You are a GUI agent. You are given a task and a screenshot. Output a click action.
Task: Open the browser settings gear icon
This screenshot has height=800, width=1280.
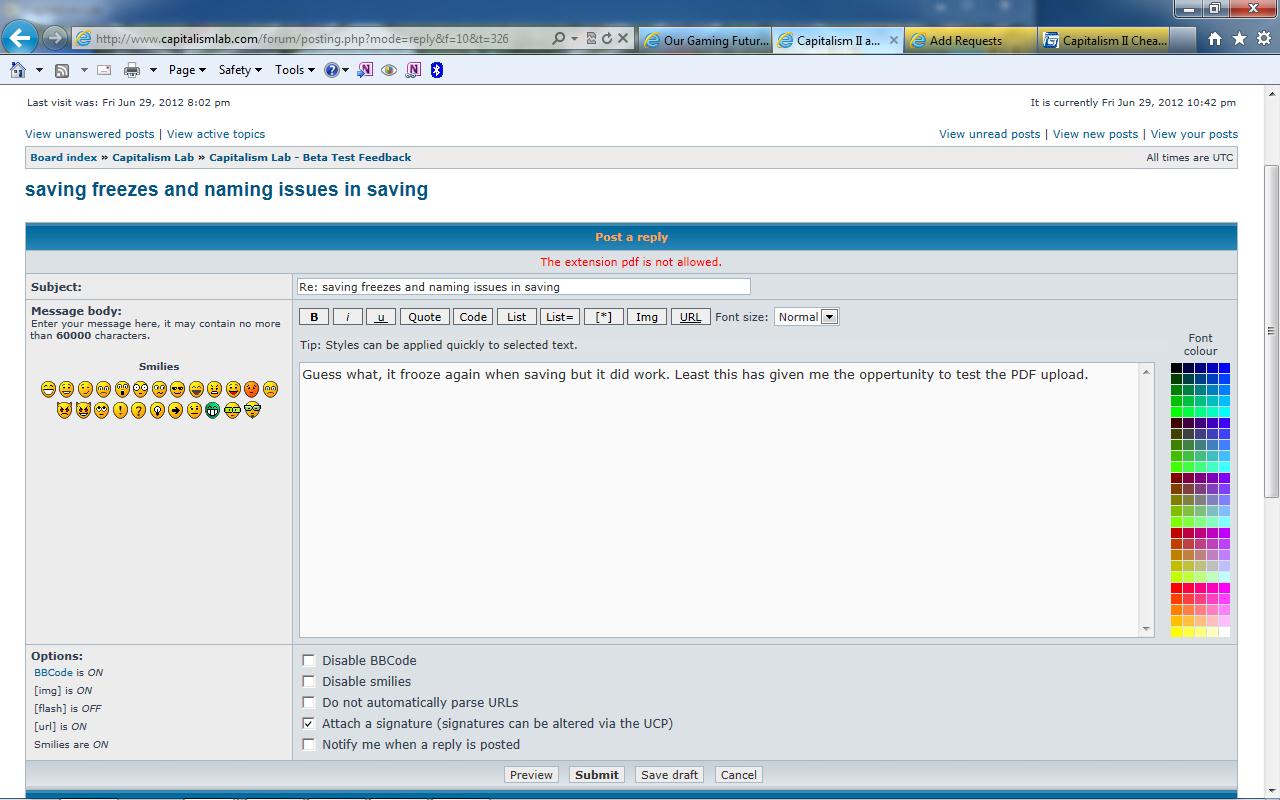pos(1264,39)
